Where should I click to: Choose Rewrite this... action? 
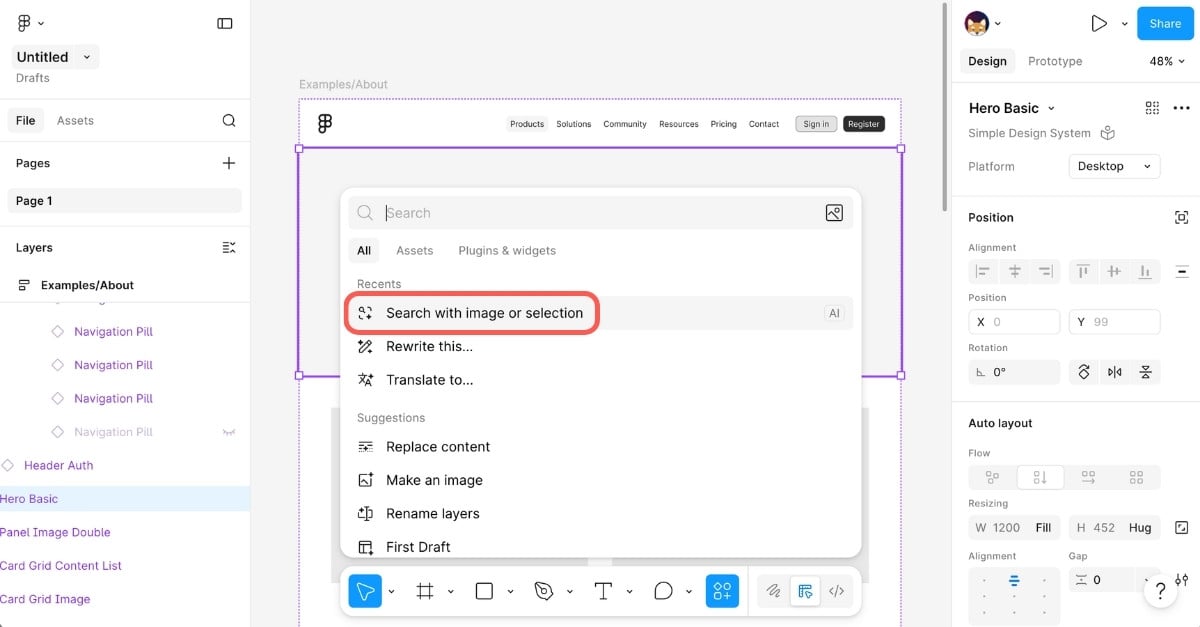600,346
